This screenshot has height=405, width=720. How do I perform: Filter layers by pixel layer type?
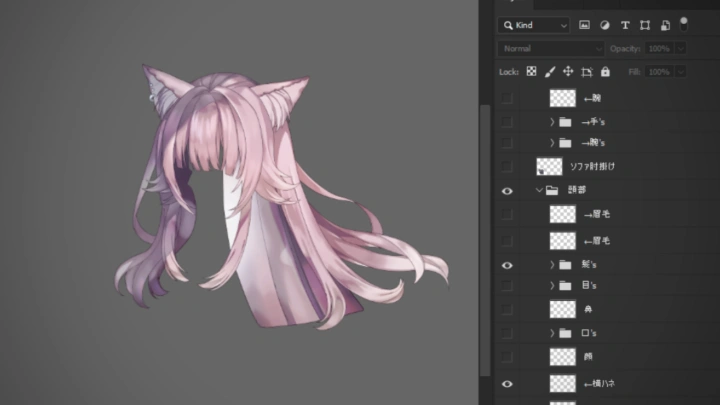pyautogui.click(x=585, y=25)
